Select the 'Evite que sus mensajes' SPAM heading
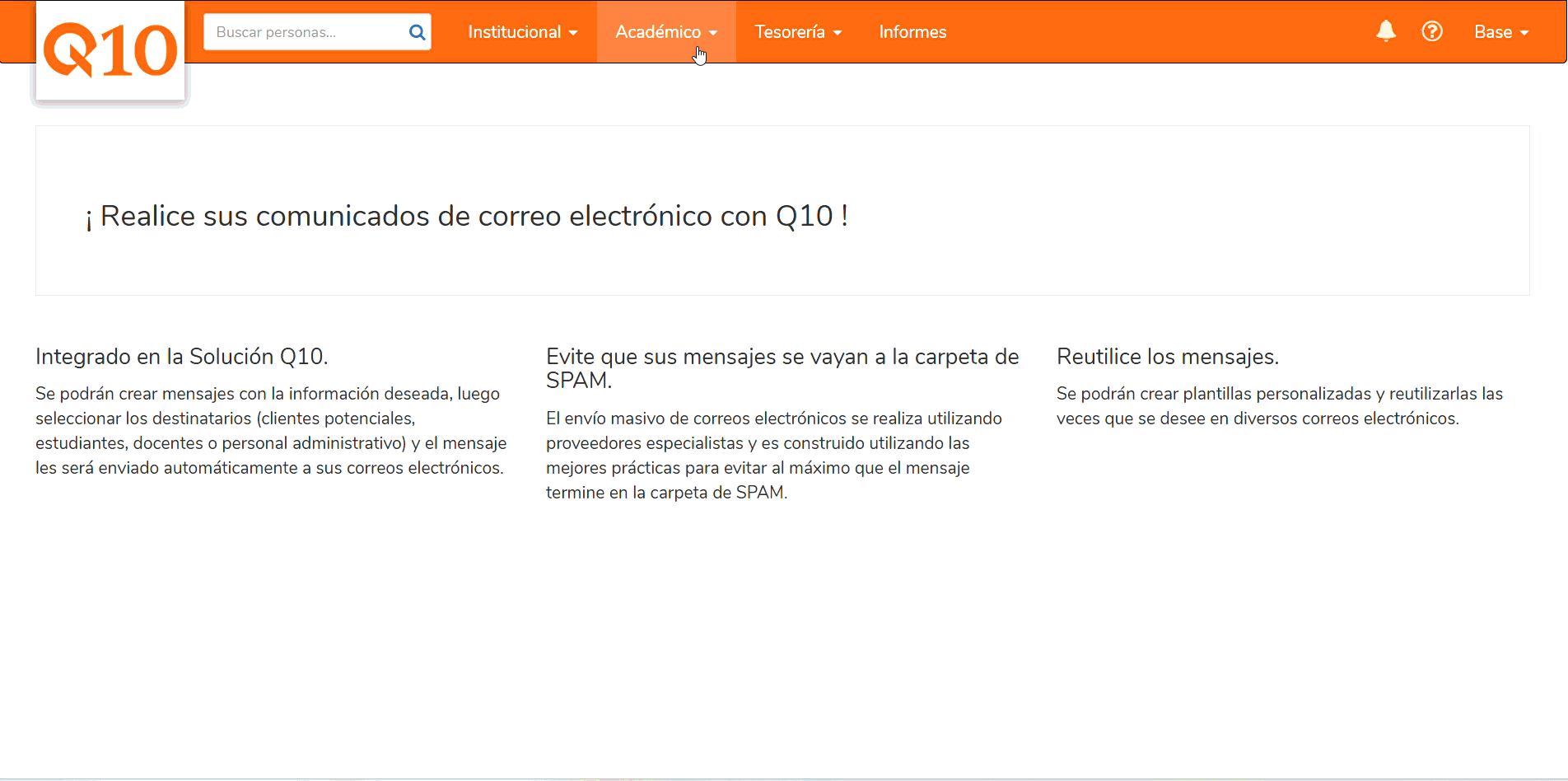1568x781 pixels. [782, 368]
